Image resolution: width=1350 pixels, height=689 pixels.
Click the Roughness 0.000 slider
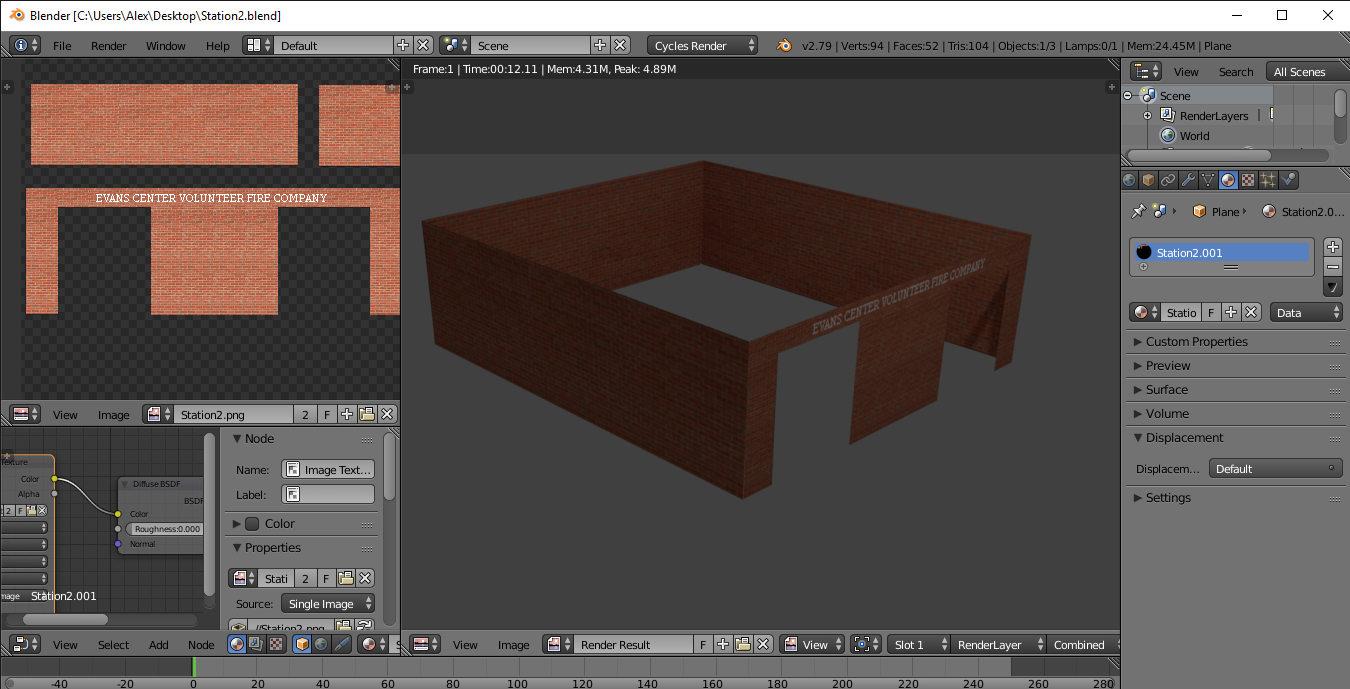[166, 529]
